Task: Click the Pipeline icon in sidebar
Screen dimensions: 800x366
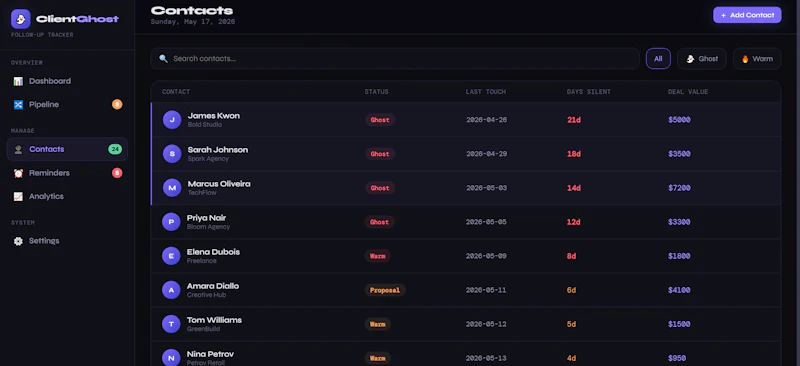Action: click(x=18, y=105)
